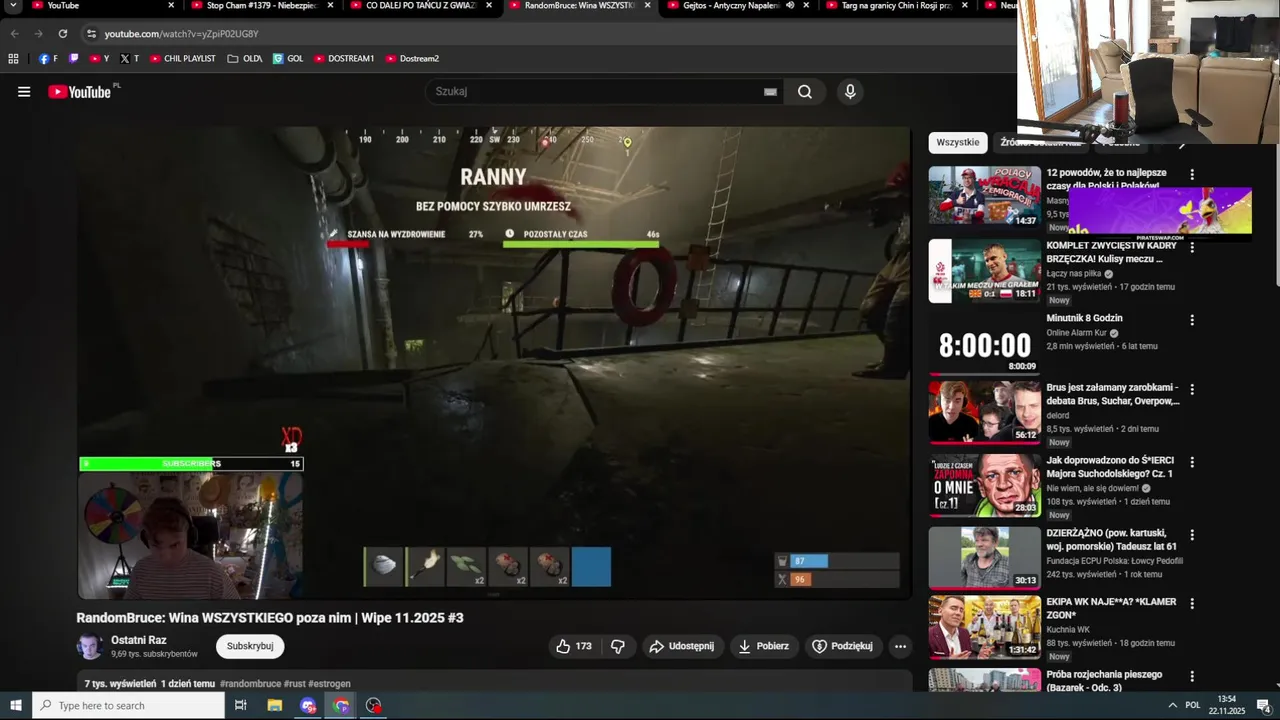Viewport: 1280px width, 720px height.
Task: Start voice search with microphone icon
Action: [x=850, y=92]
